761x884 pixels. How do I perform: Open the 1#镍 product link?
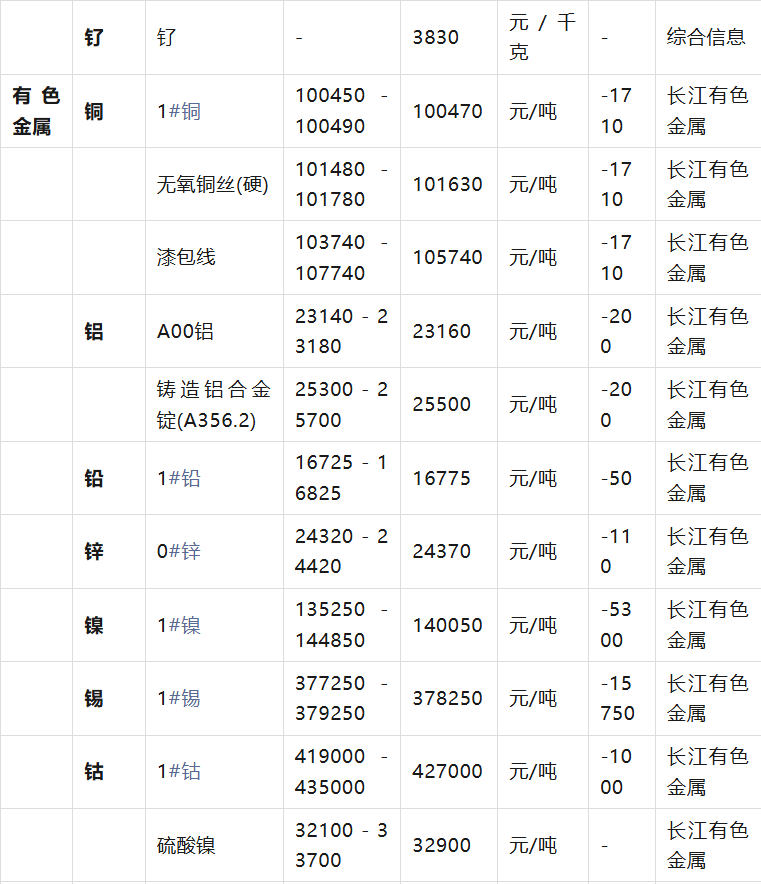(x=179, y=625)
